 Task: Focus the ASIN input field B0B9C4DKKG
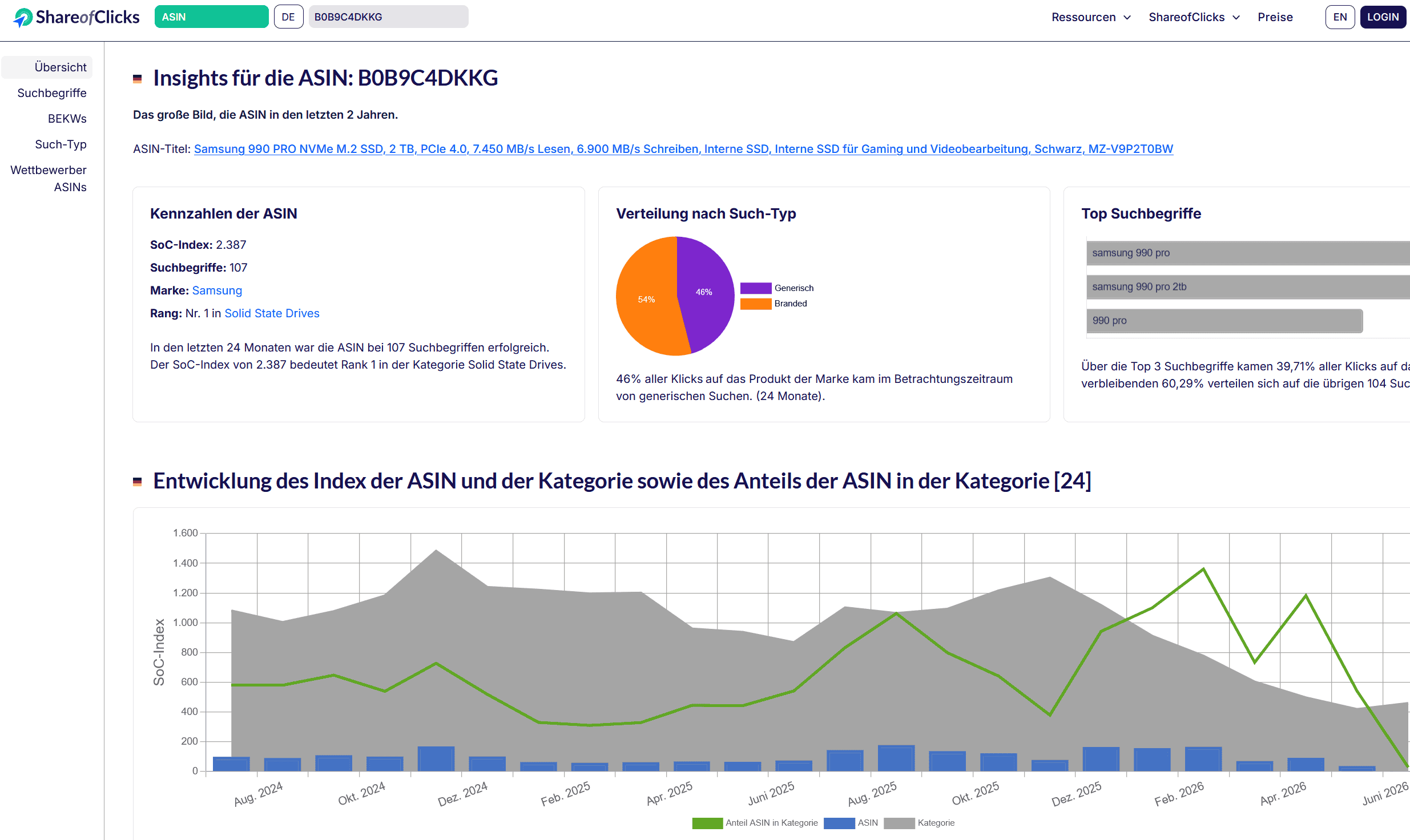click(x=388, y=17)
